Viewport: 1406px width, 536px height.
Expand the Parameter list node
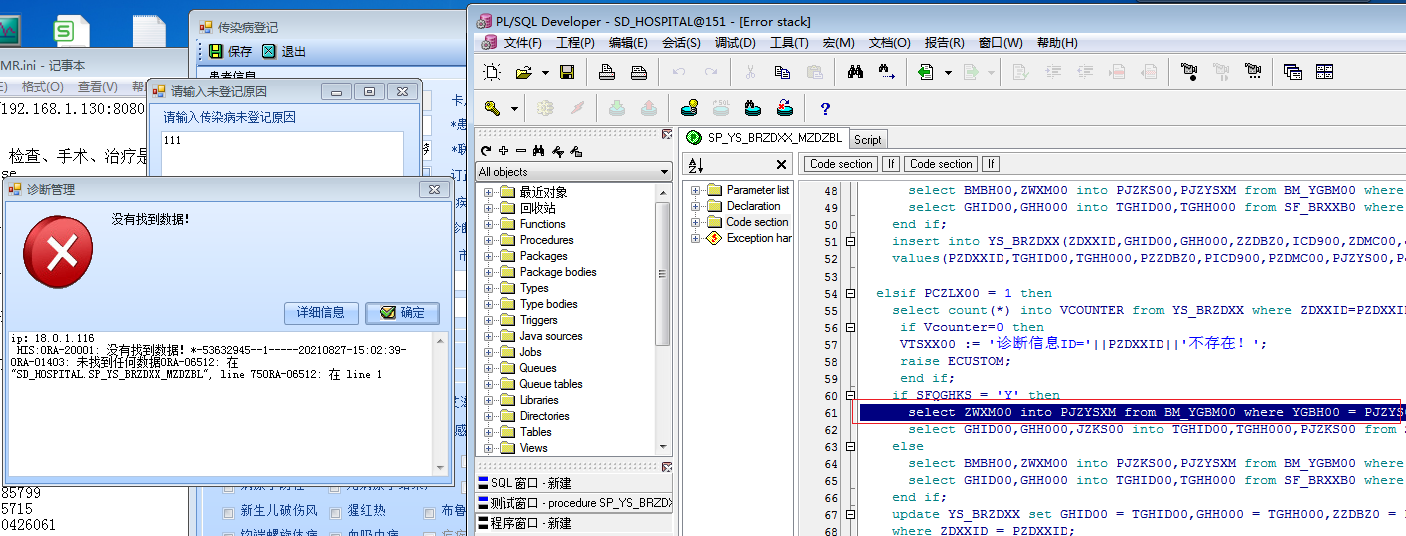[696, 190]
